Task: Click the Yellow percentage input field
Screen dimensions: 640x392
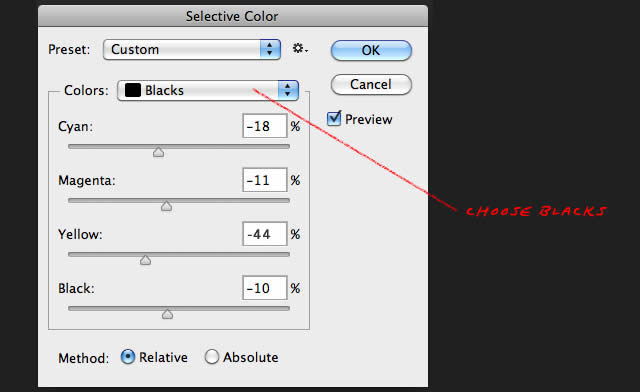Action: click(265, 234)
